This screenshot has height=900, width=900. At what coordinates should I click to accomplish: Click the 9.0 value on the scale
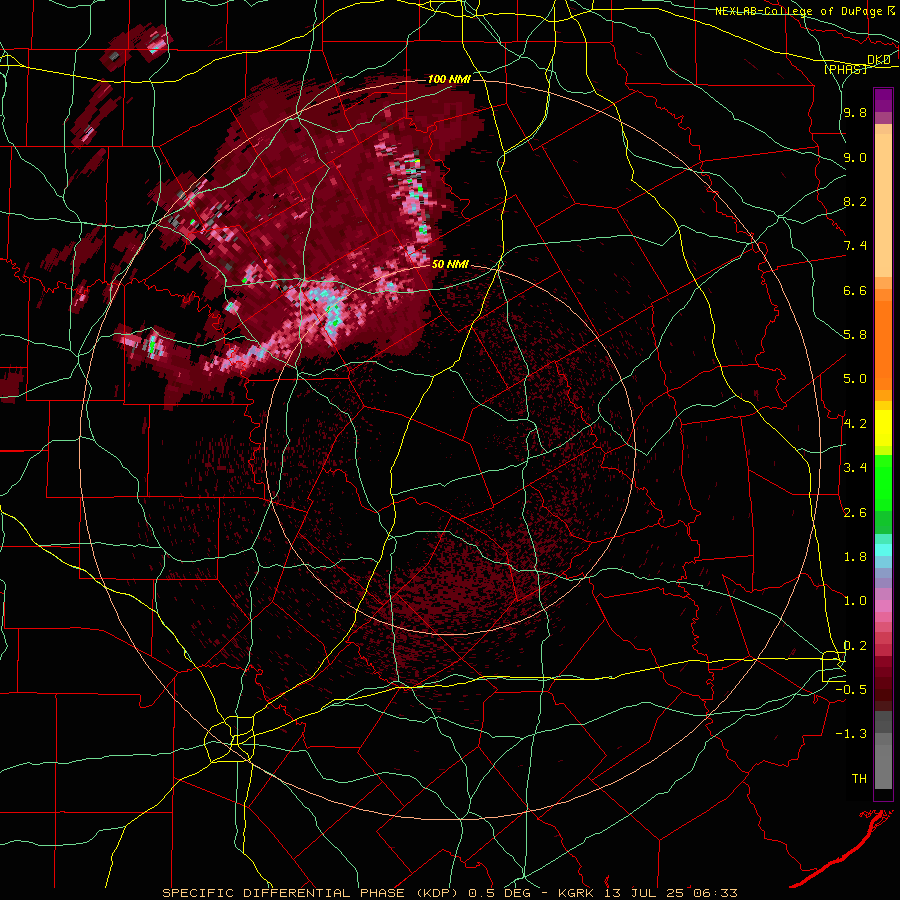pyautogui.click(x=855, y=157)
